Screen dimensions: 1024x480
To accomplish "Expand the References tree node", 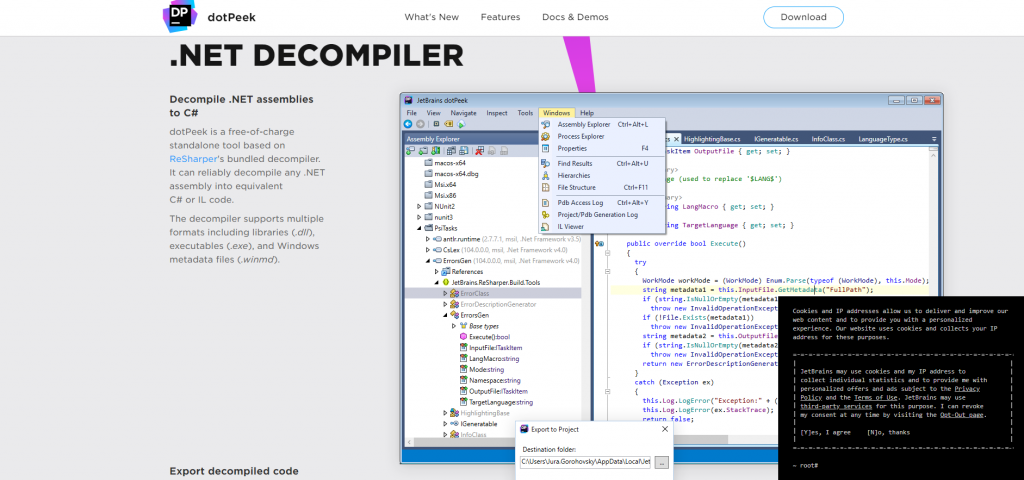I will pyautogui.click(x=437, y=271).
